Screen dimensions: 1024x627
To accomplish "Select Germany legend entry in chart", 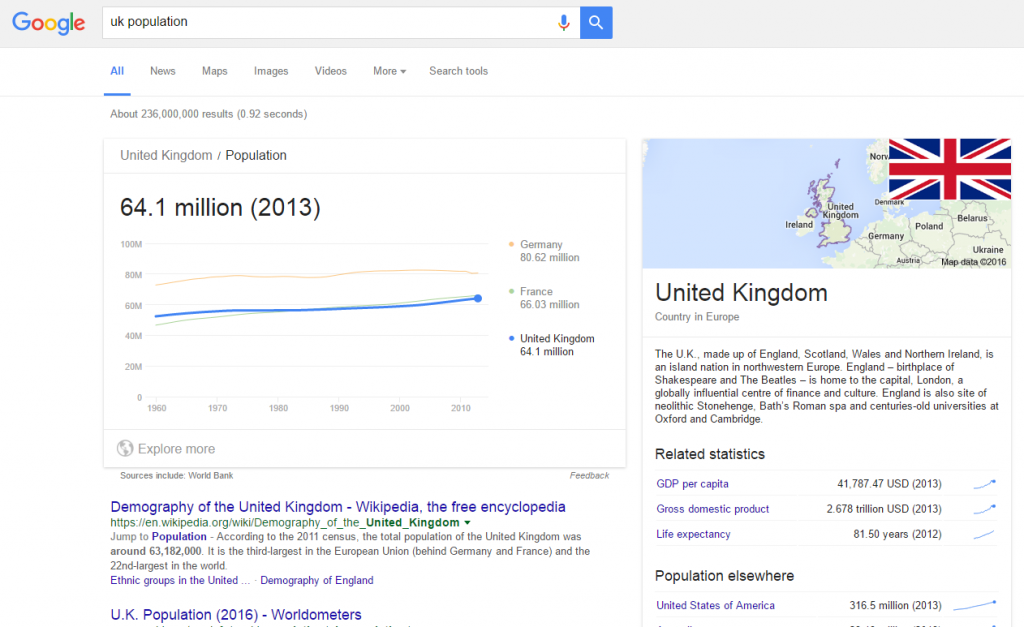I will [x=544, y=251].
